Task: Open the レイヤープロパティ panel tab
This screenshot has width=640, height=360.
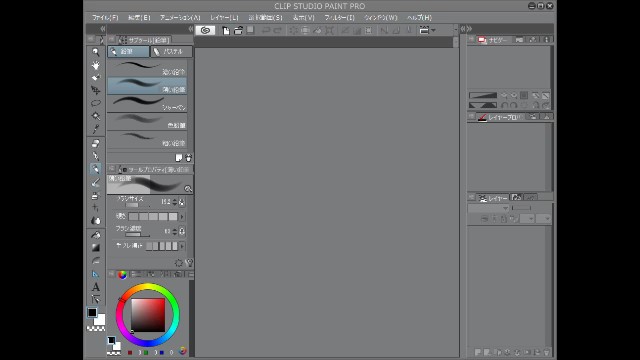Action: coord(500,117)
